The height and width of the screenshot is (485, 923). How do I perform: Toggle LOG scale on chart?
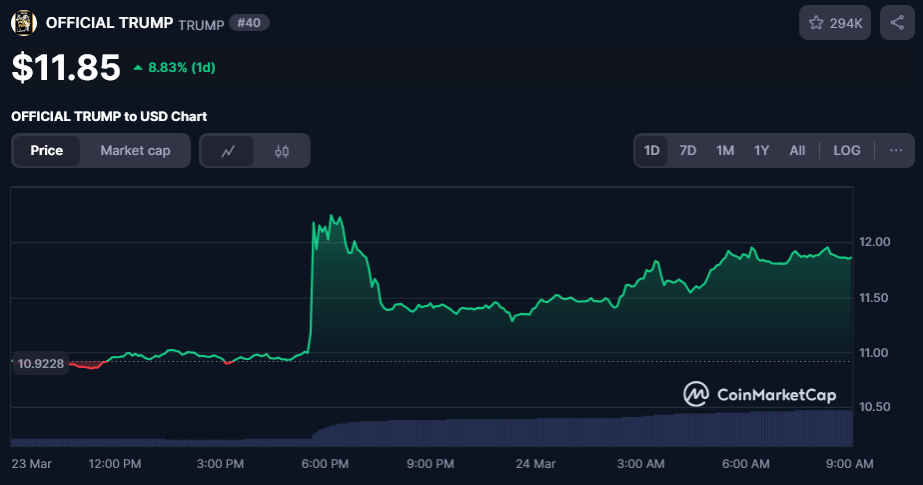(846, 151)
